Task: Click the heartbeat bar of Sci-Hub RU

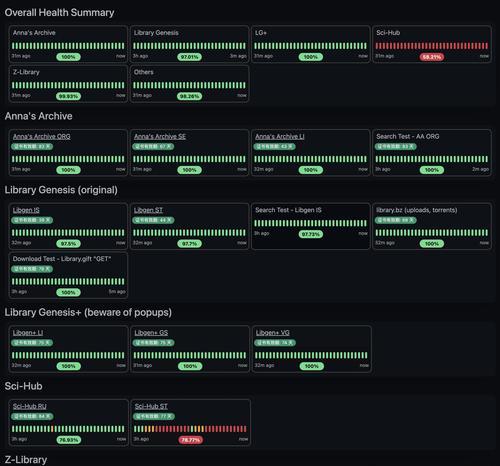Action: point(68,429)
